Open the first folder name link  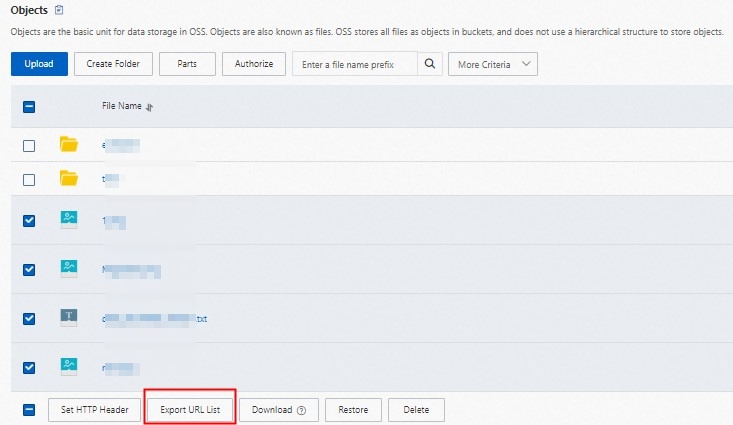[121, 145]
